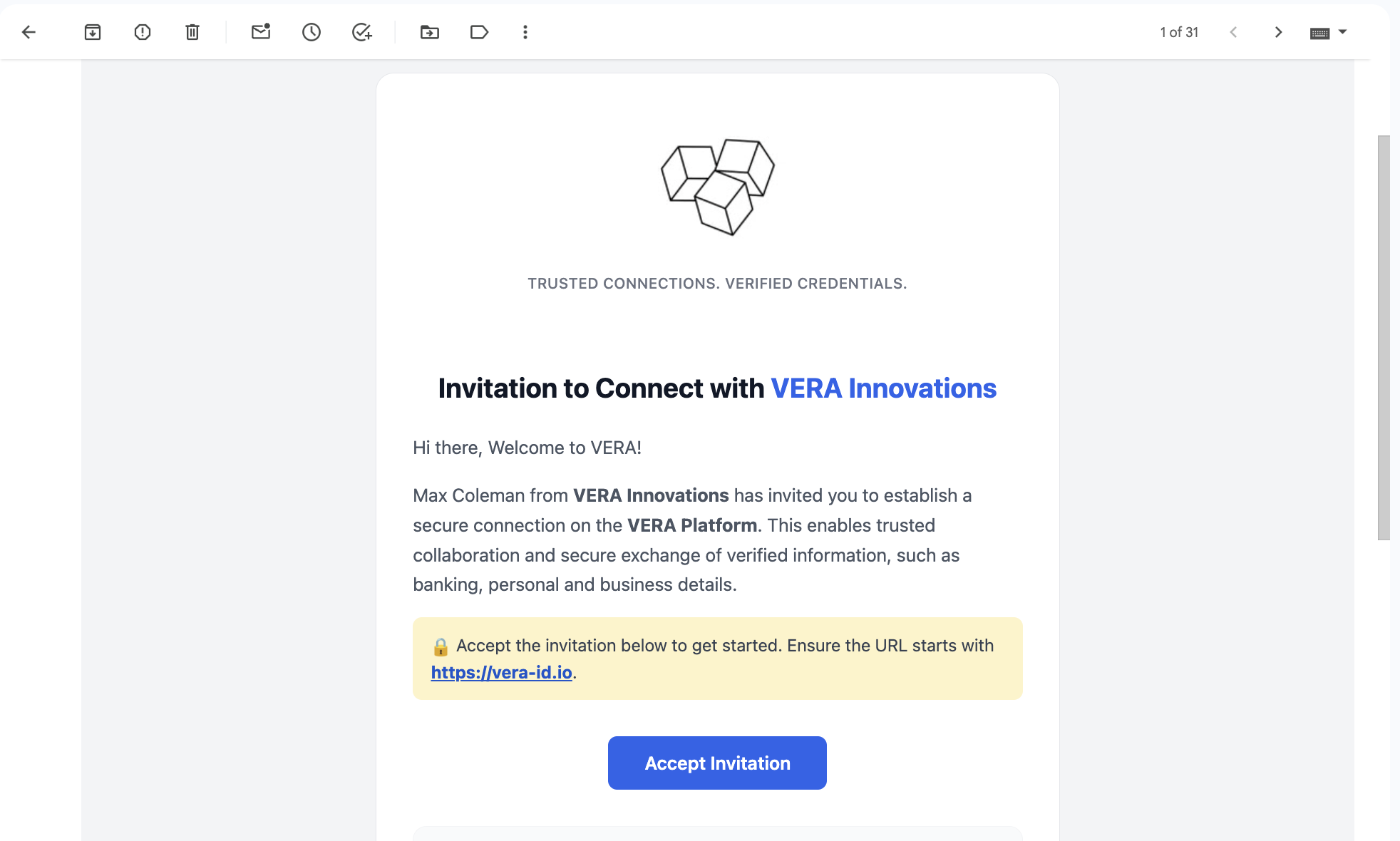Select the input tools keyboard icon
1400x841 pixels.
1318,31
